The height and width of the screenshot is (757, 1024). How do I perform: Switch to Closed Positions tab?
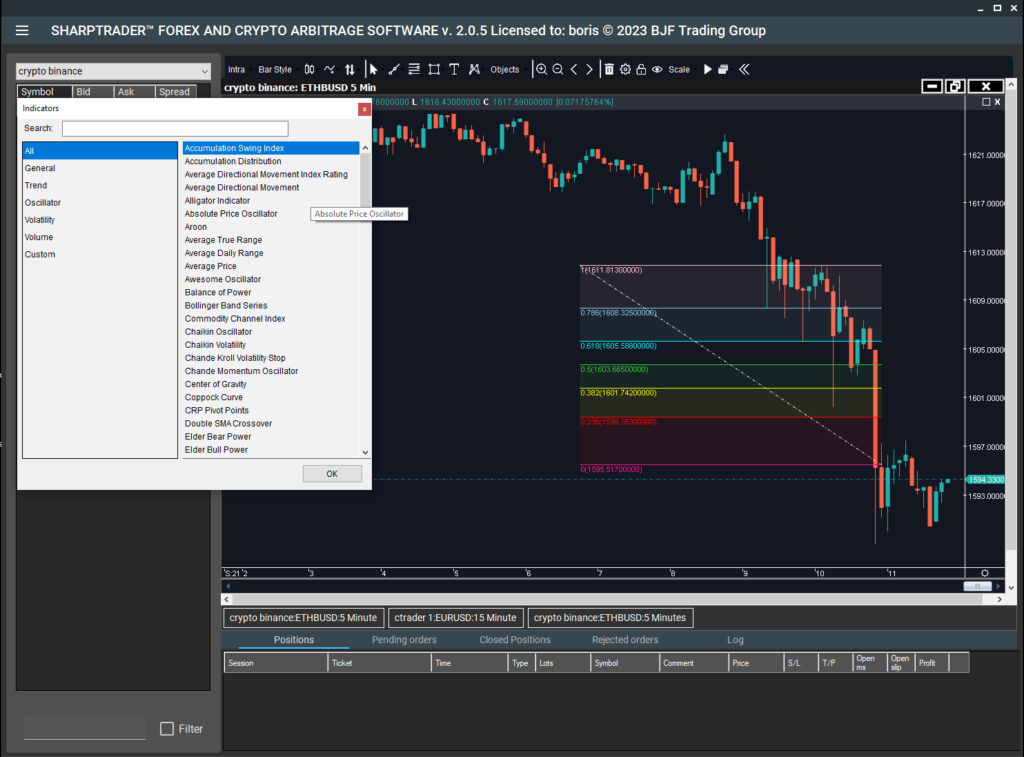click(x=515, y=640)
